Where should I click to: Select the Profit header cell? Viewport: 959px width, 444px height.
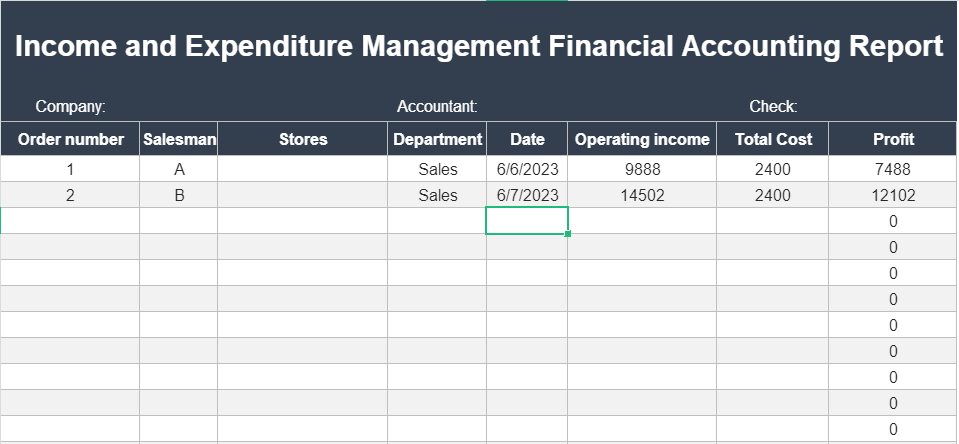pos(893,139)
